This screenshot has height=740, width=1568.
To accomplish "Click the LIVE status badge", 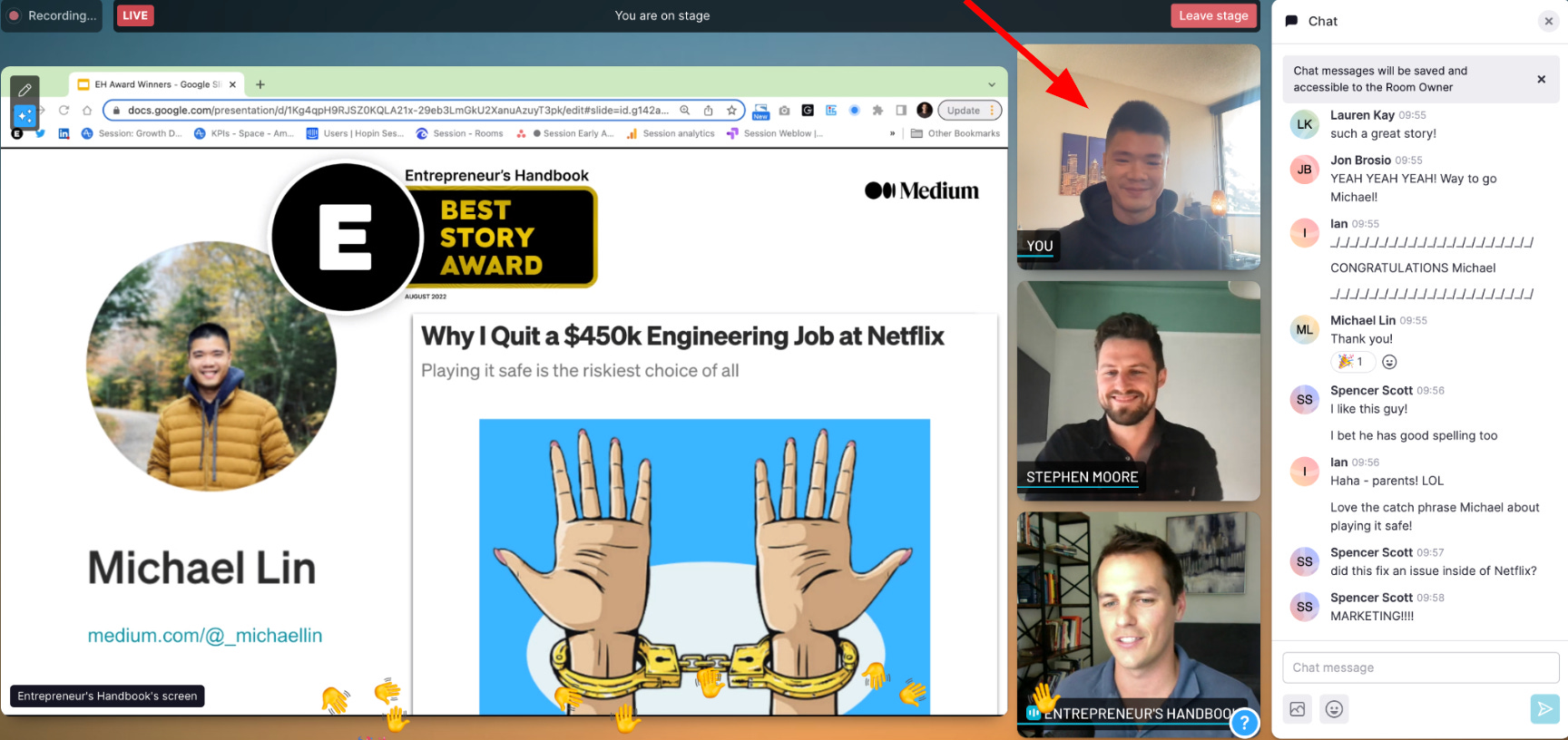I will (x=135, y=15).
